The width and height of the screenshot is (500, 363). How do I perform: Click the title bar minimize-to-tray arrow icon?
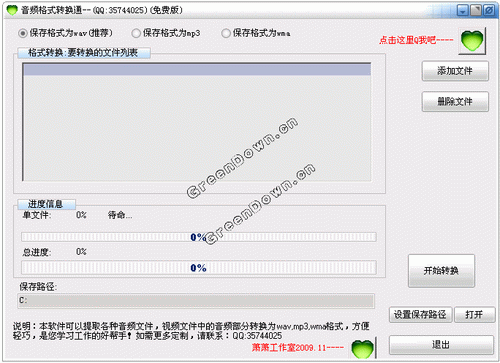(463, 11)
